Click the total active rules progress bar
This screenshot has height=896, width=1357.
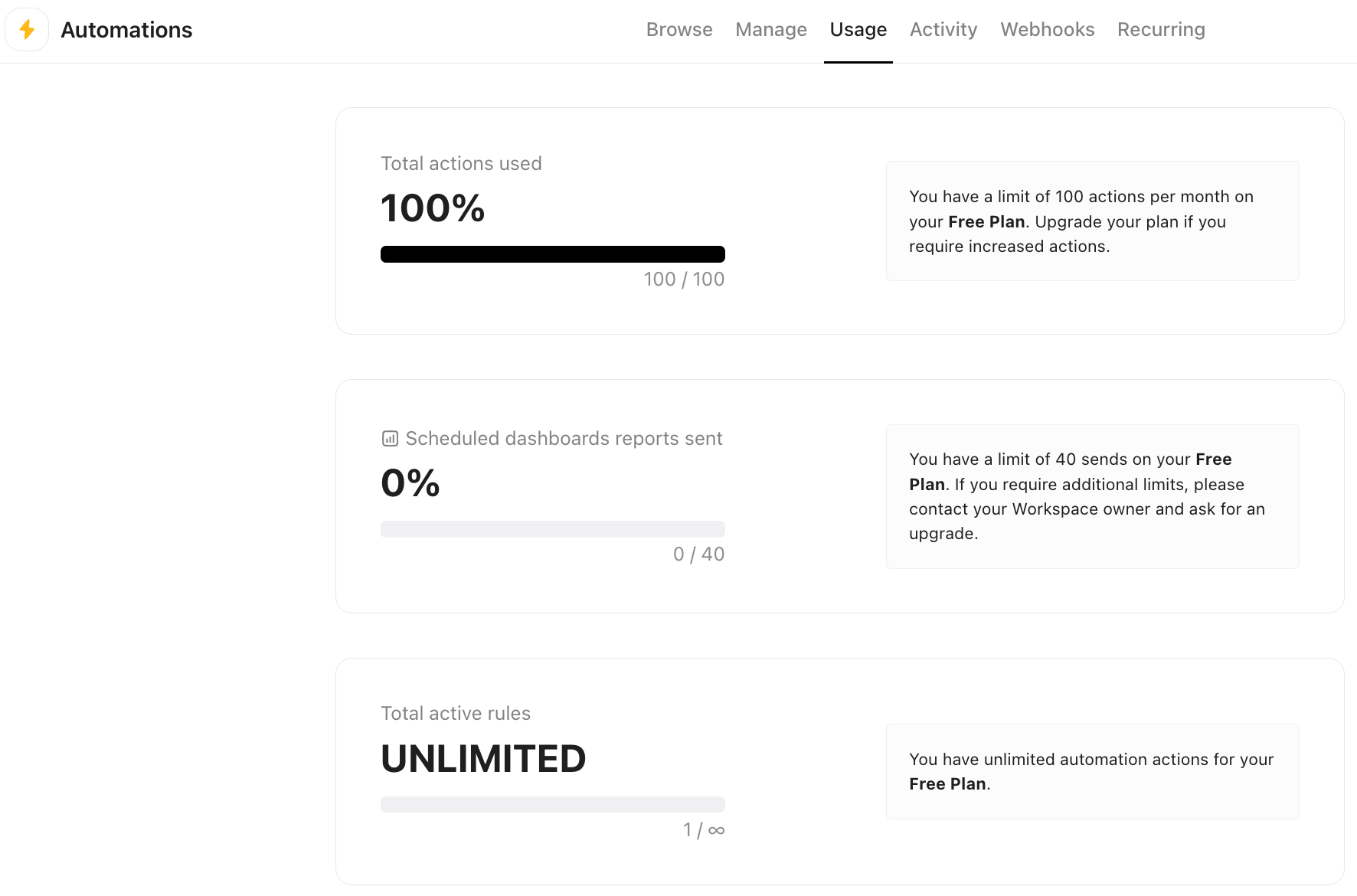(x=552, y=804)
